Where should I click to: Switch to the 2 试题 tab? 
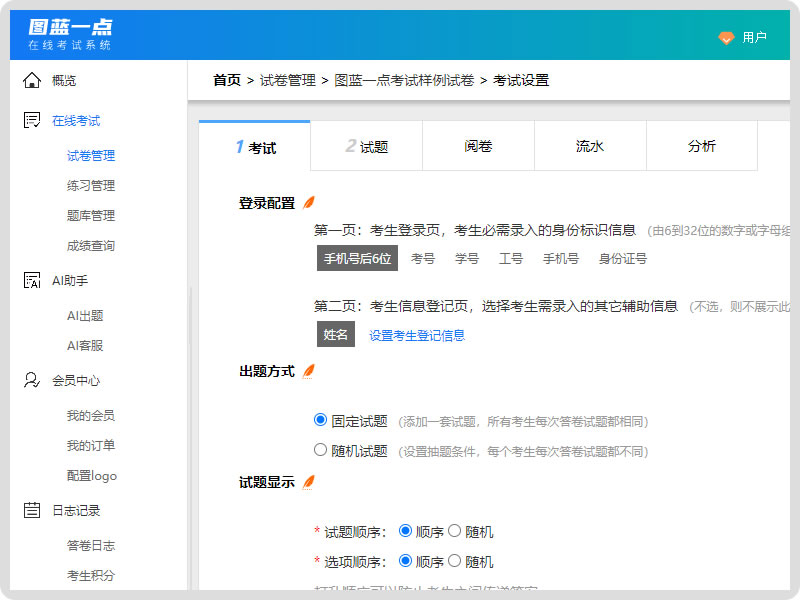(366, 146)
